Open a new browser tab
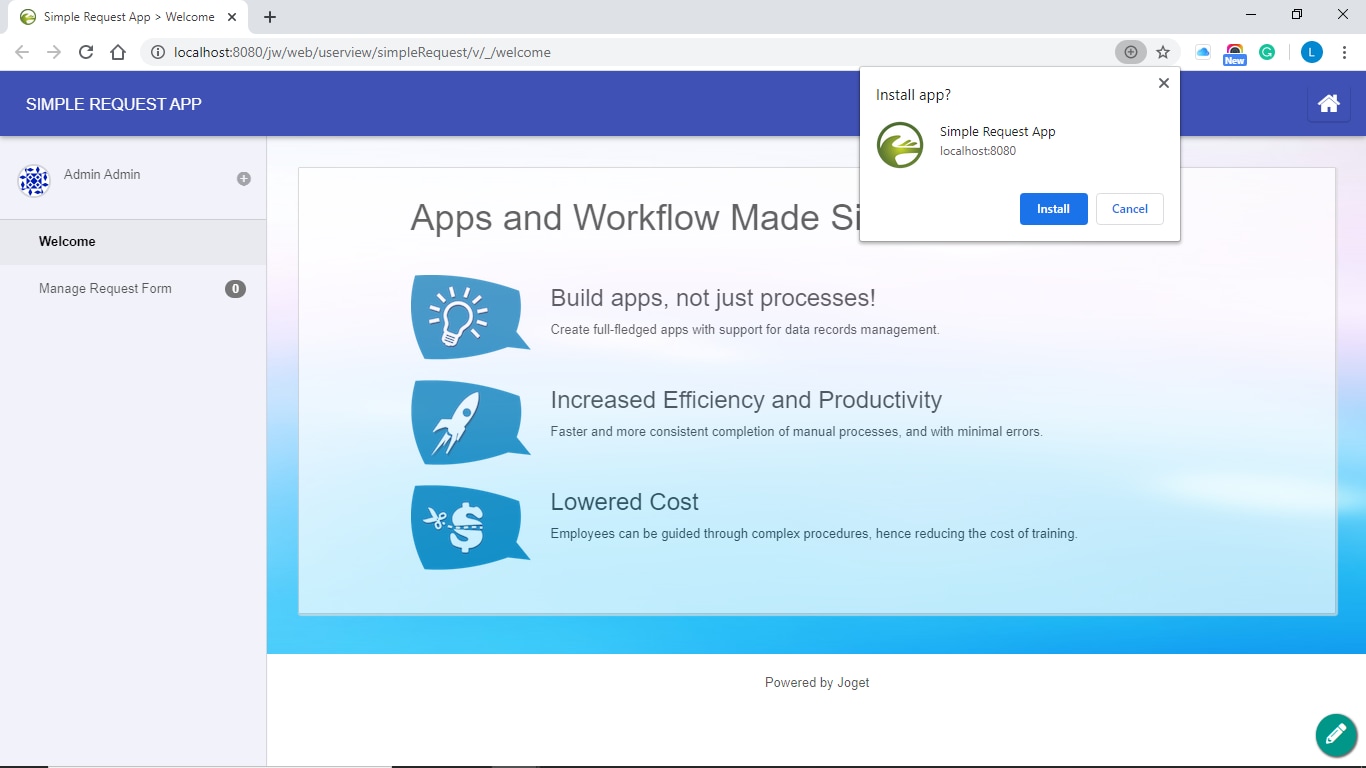 tap(270, 17)
